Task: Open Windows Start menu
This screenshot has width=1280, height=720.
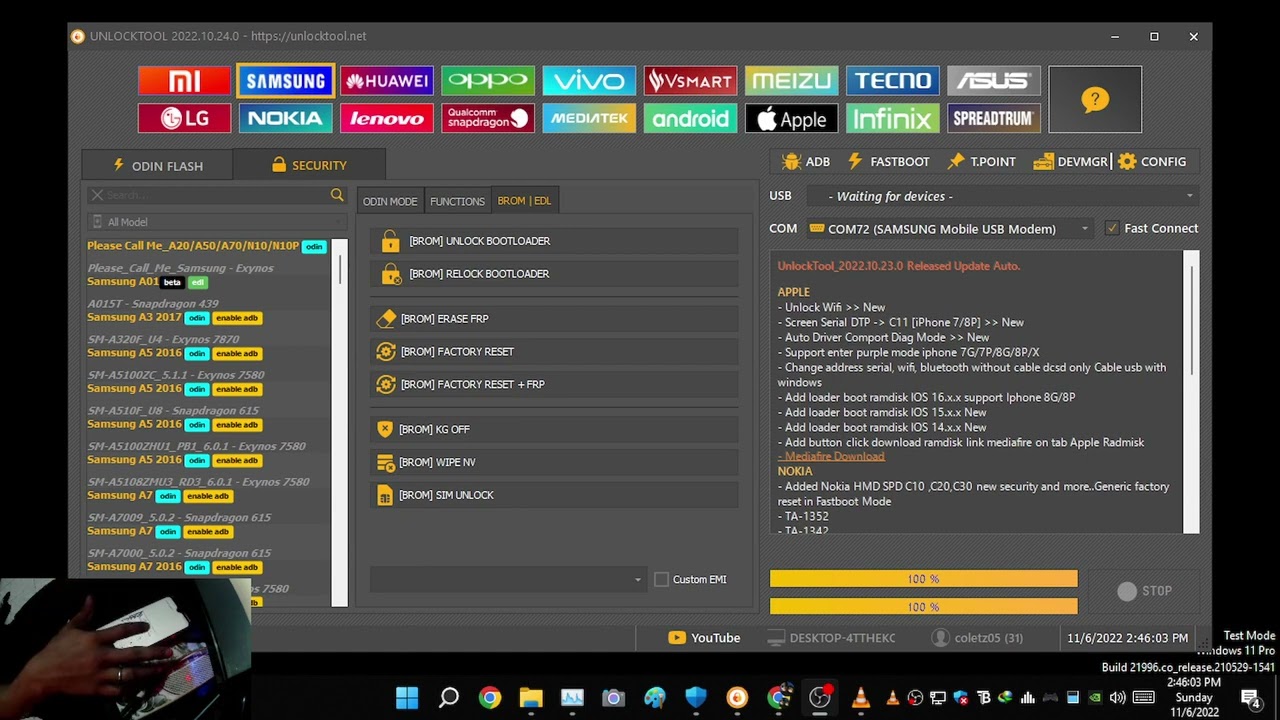Action: click(407, 697)
